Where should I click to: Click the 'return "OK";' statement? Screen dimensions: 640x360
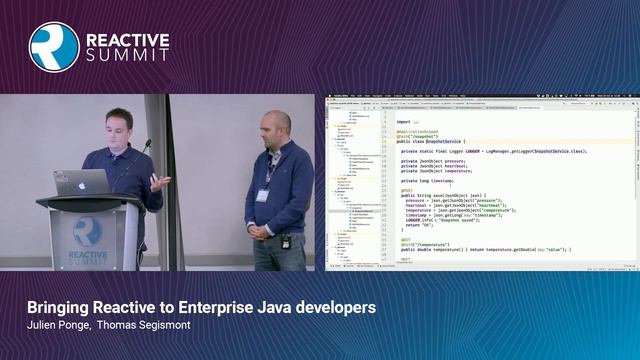419,225
